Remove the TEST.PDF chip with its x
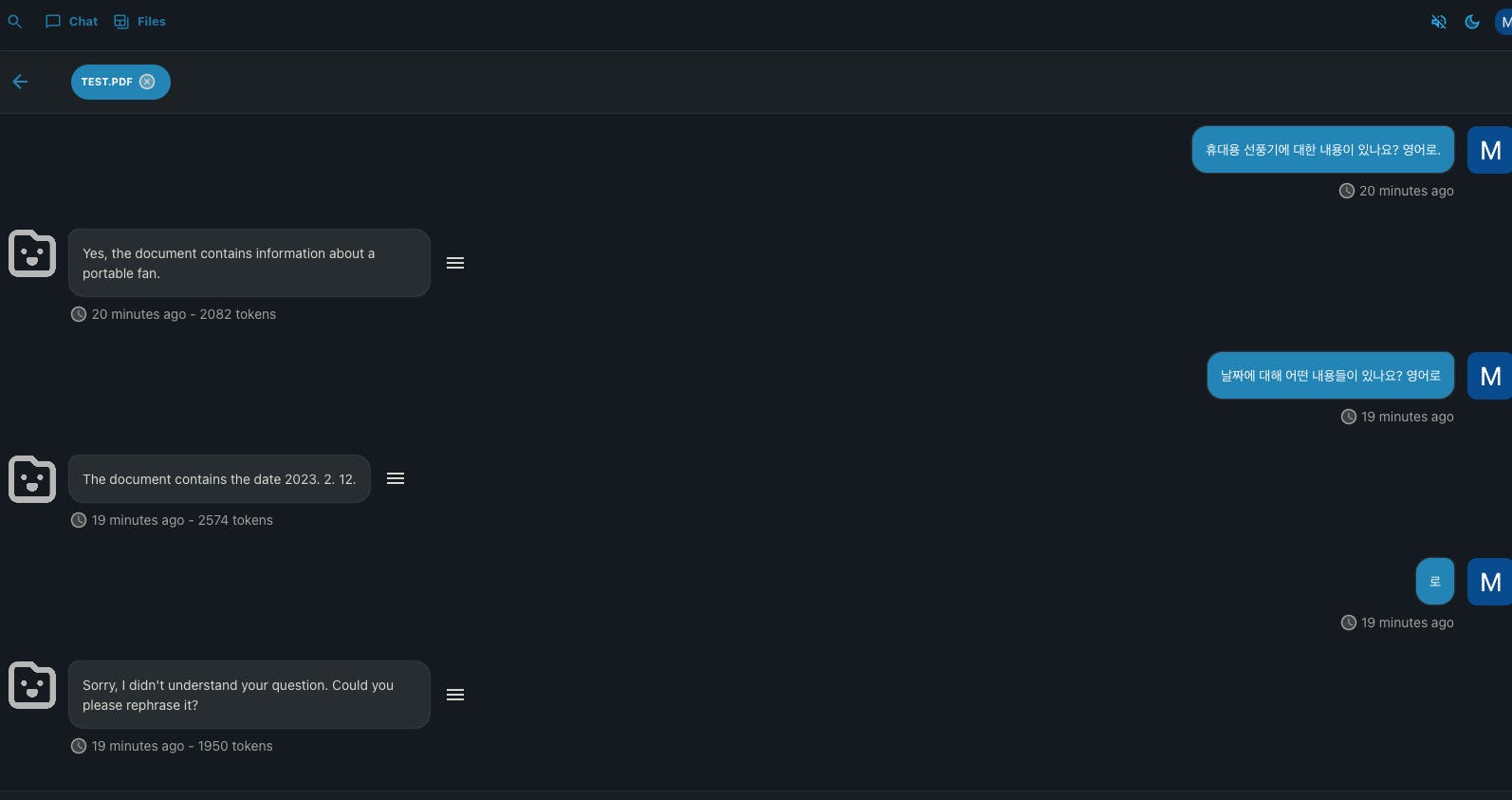 click(x=147, y=82)
